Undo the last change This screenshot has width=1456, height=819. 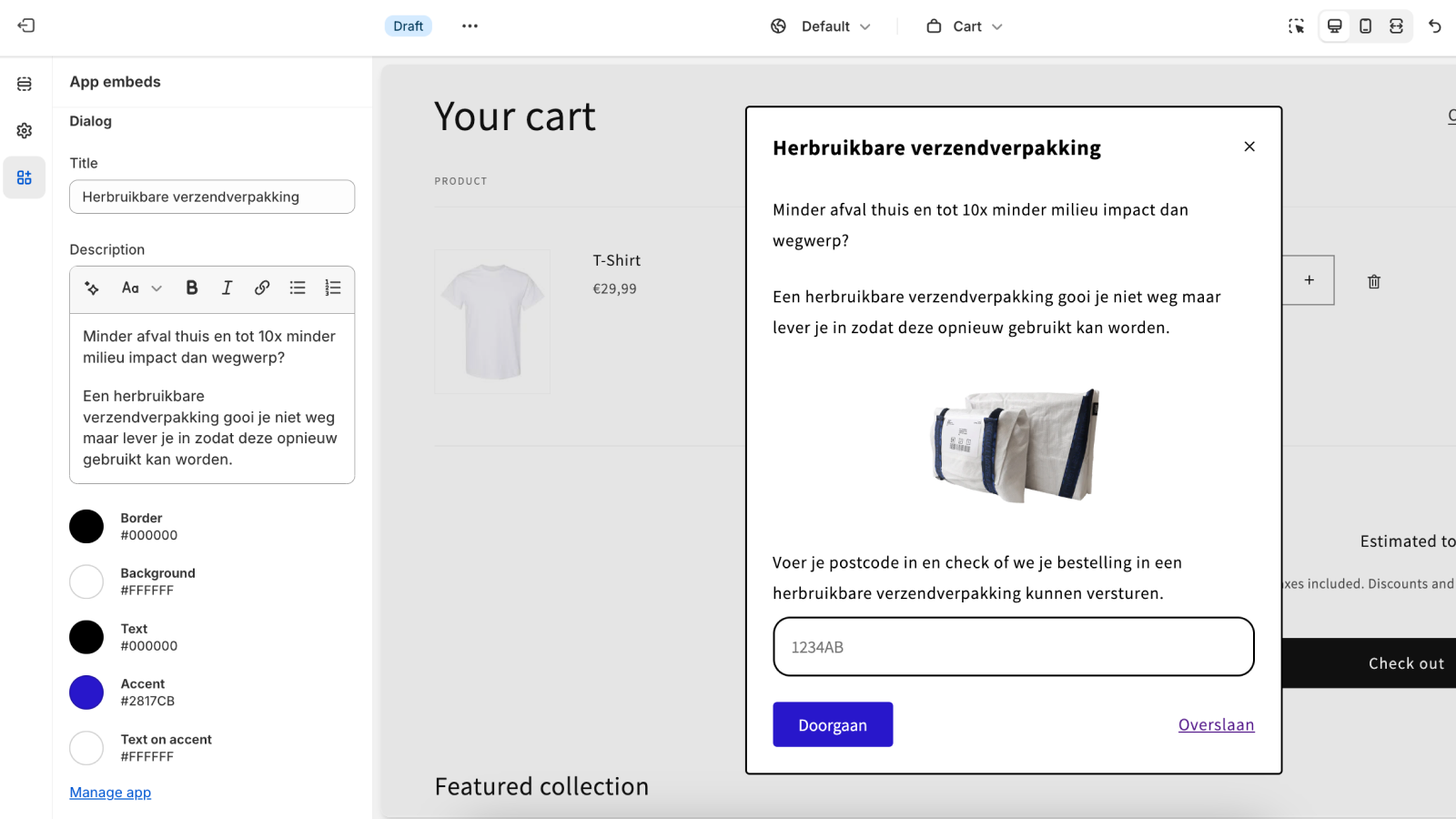point(1436,26)
